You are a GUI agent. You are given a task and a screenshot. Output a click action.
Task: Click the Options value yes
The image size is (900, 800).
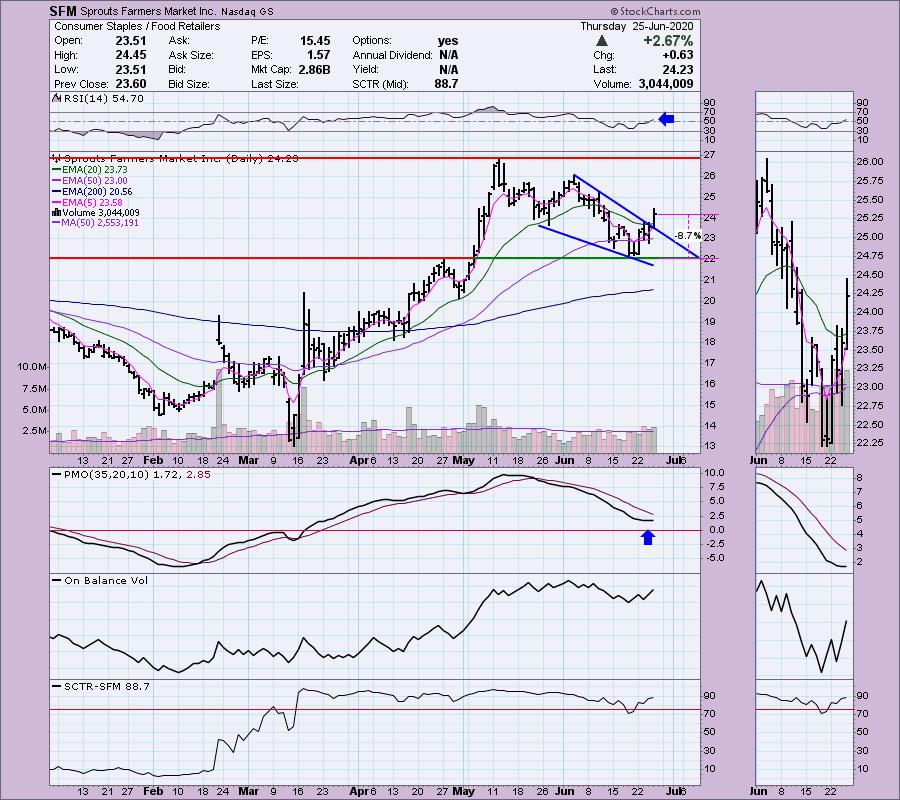click(x=448, y=41)
